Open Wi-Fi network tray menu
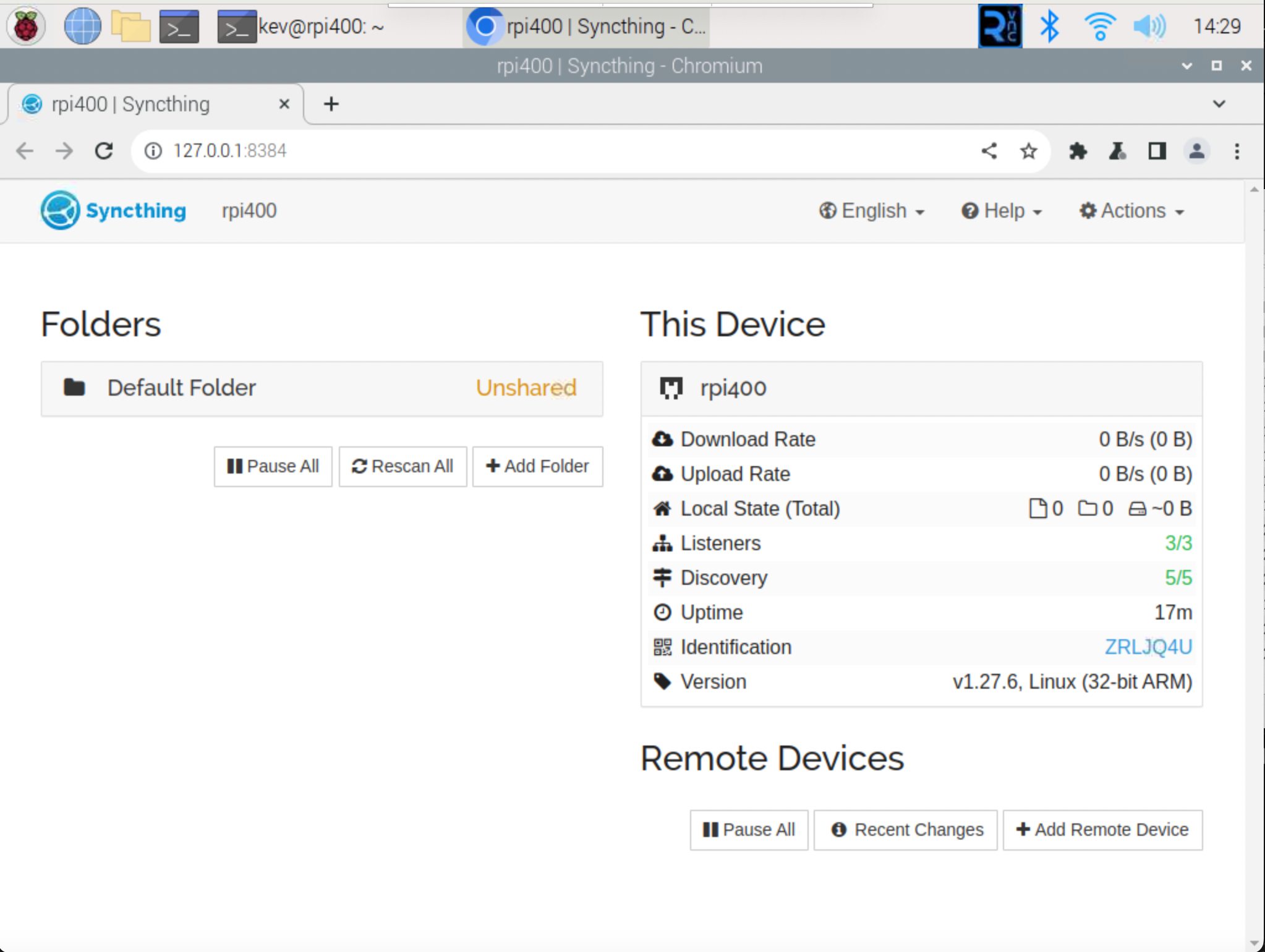The image size is (1265, 952). point(1100,26)
